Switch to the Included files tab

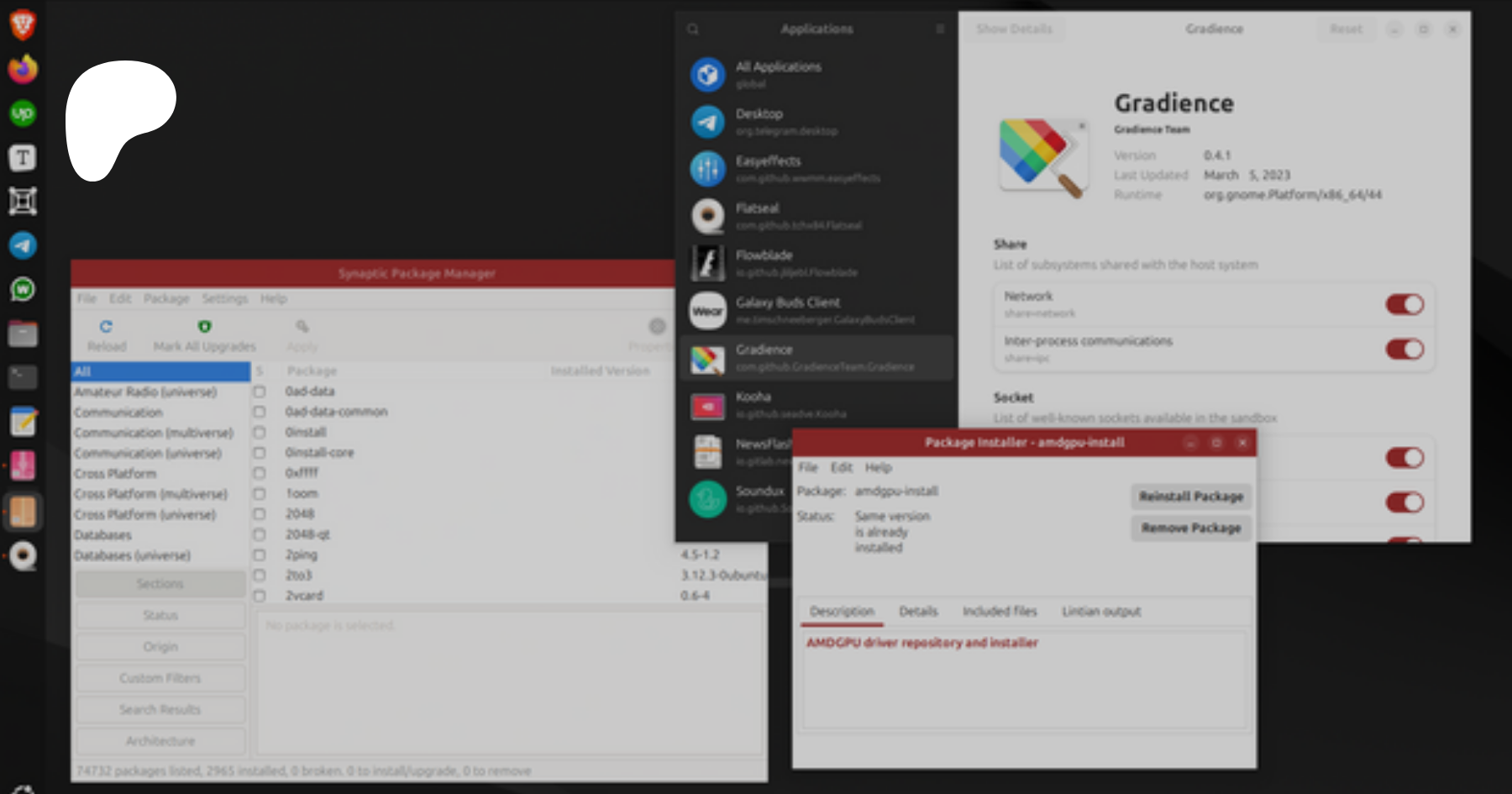coord(999,612)
